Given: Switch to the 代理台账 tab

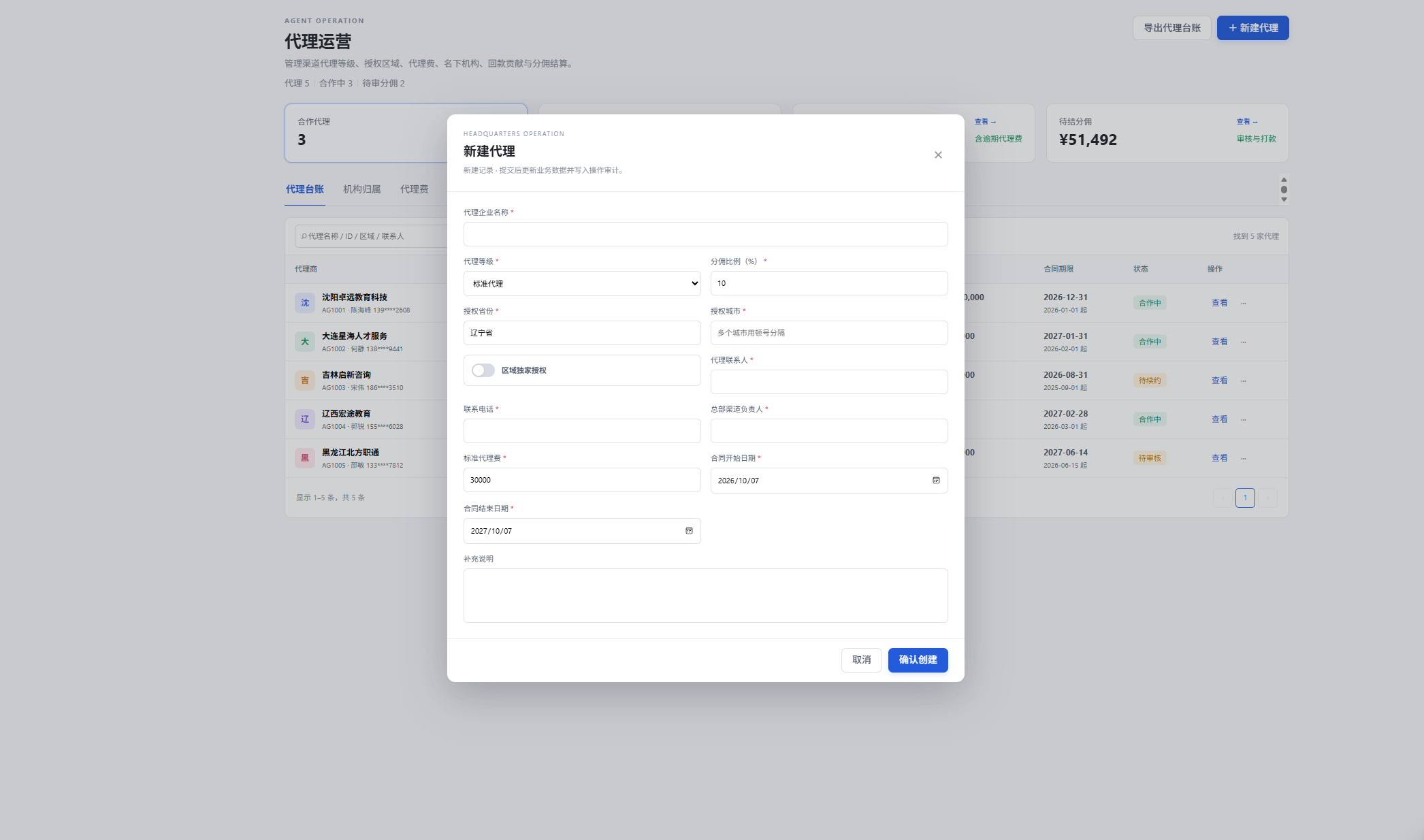Looking at the screenshot, I should 305,189.
